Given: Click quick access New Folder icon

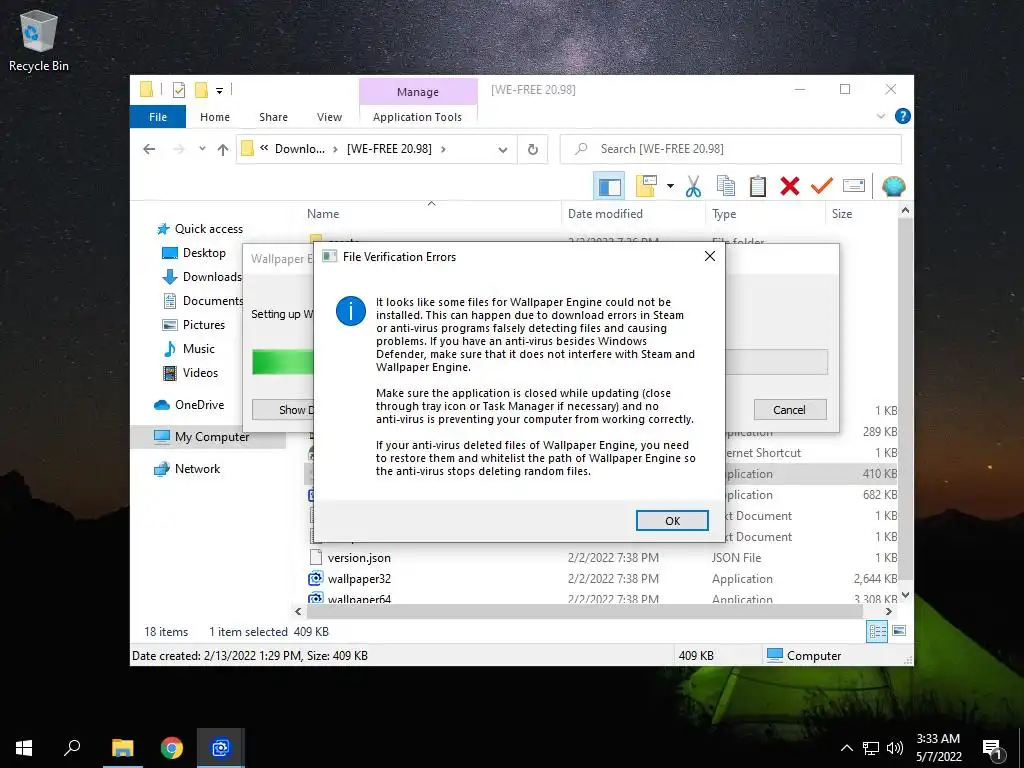Looking at the screenshot, I should (201, 90).
